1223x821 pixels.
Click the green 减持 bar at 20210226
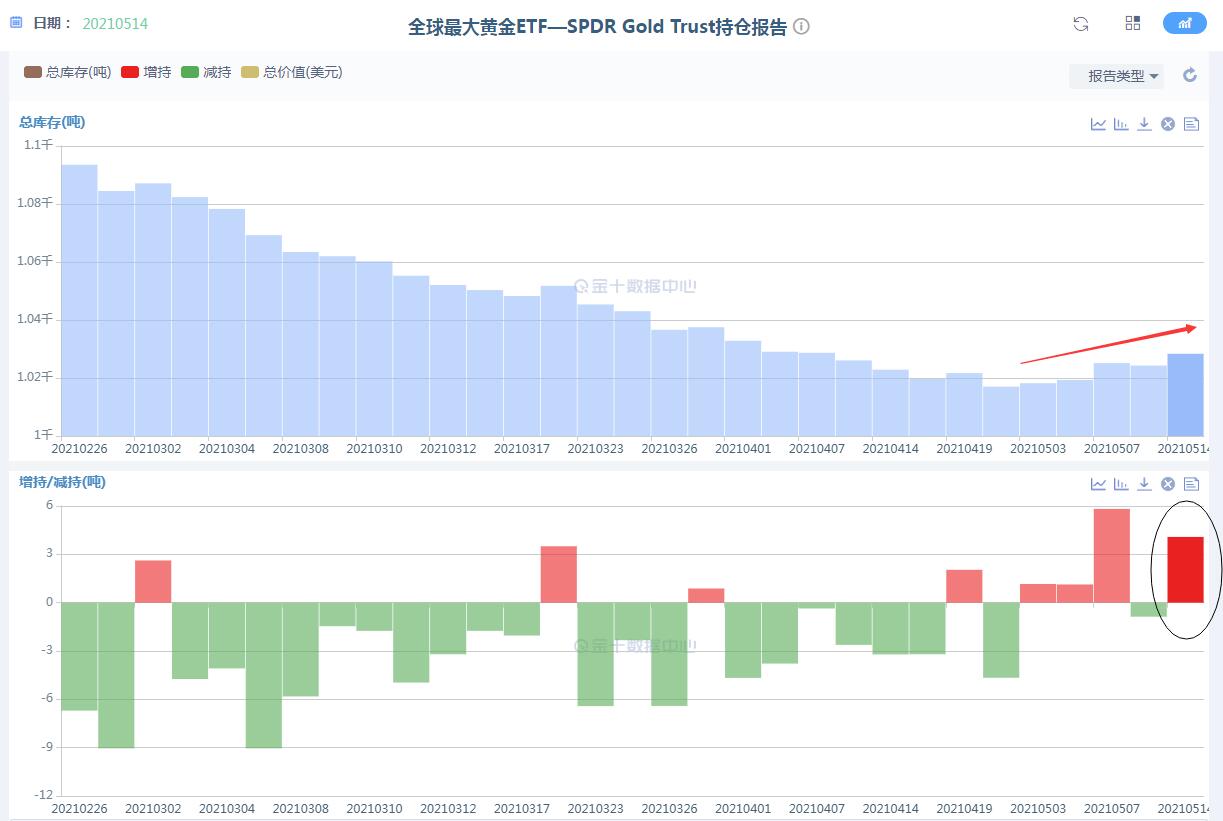pos(79,656)
